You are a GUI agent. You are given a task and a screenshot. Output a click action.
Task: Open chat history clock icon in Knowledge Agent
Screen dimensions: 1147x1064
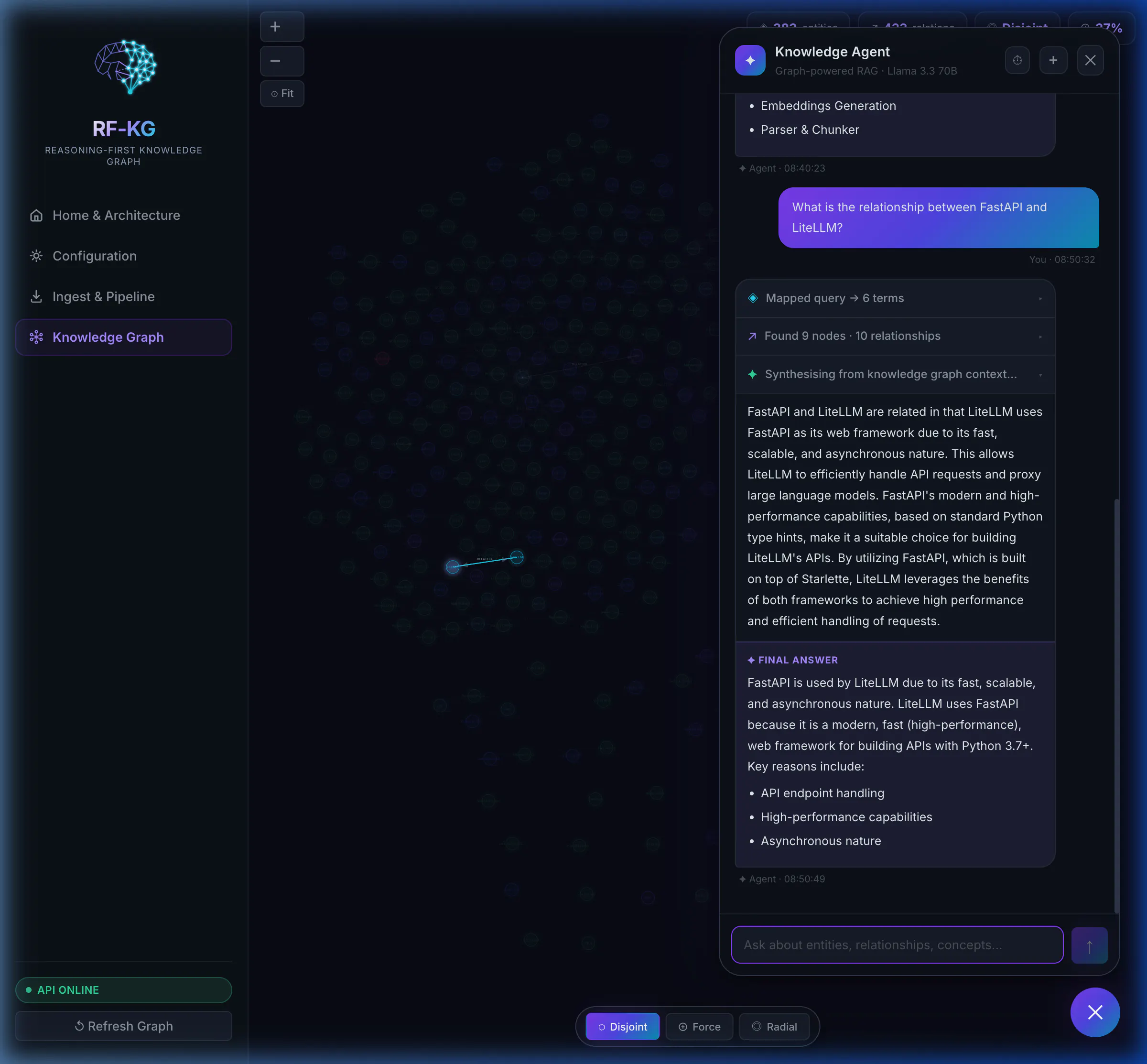tap(1017, 60)
